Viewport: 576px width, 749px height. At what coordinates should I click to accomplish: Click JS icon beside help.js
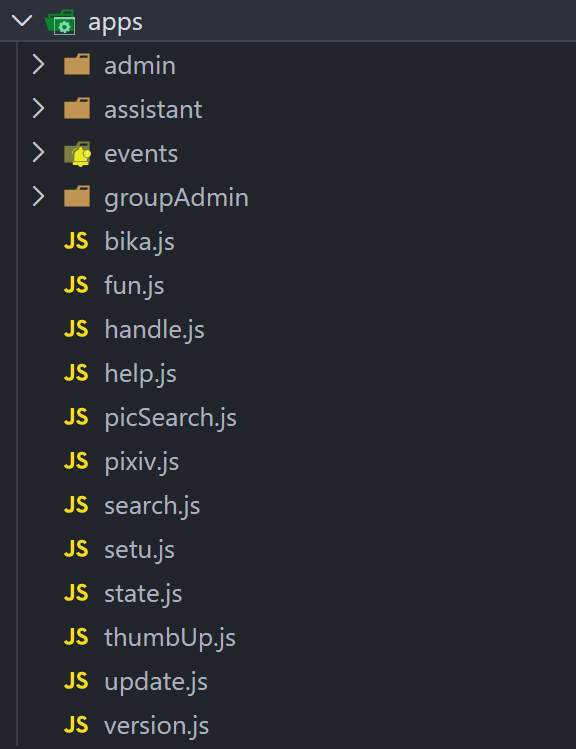pyautogui.click(x=76, y=373)
